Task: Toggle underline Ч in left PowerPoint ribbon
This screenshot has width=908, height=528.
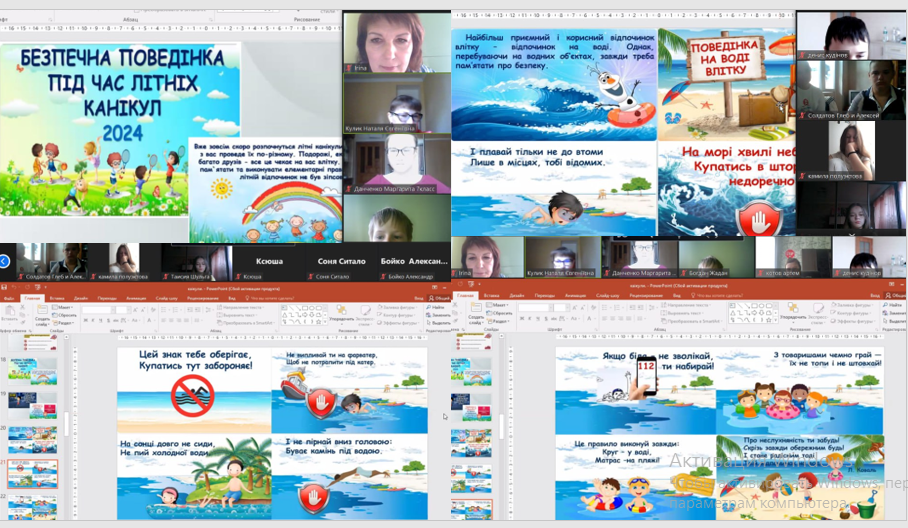Action: pyautogui.click(x=100, y=320)
